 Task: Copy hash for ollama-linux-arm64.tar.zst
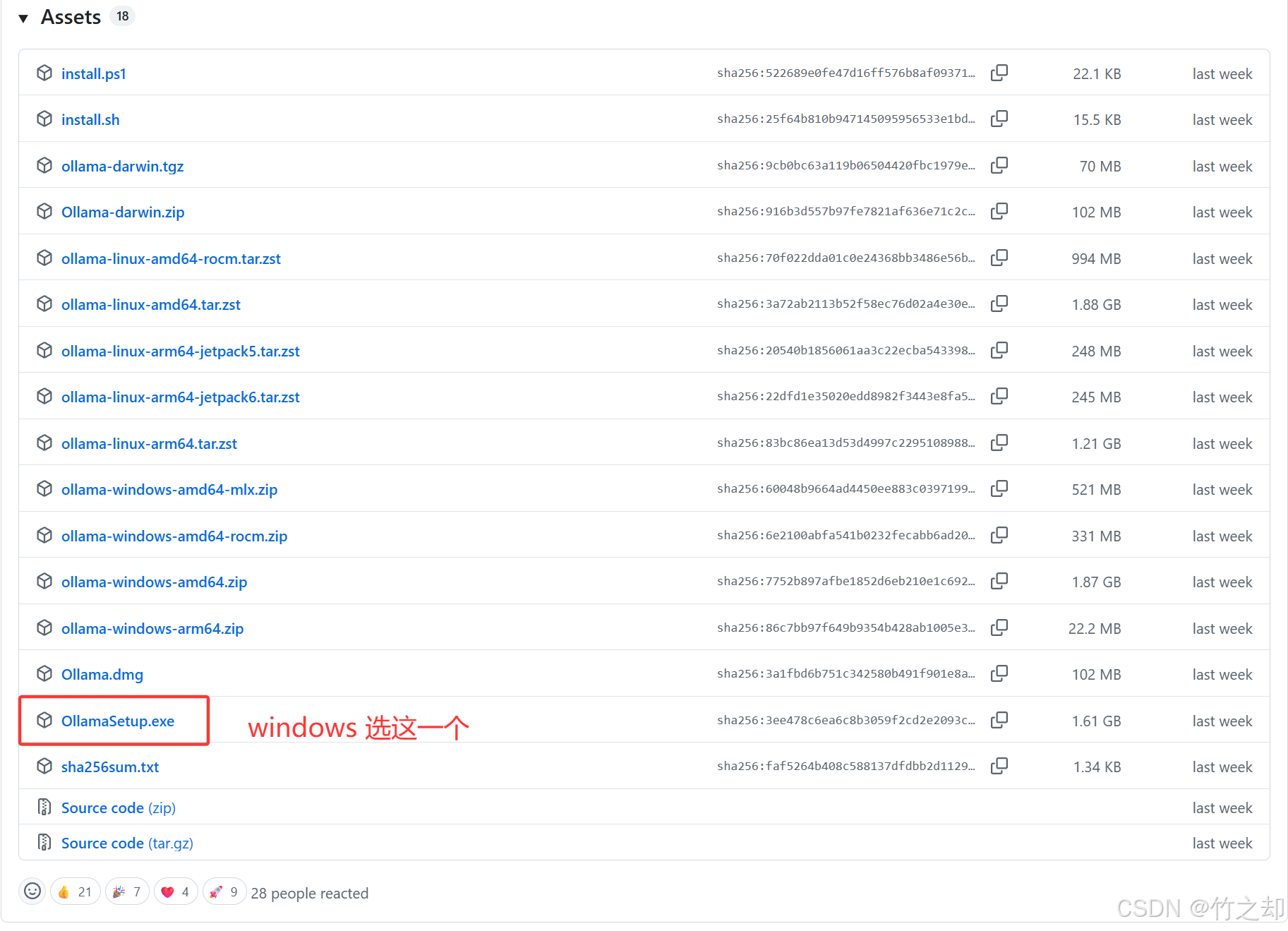(x=999, y=443)
